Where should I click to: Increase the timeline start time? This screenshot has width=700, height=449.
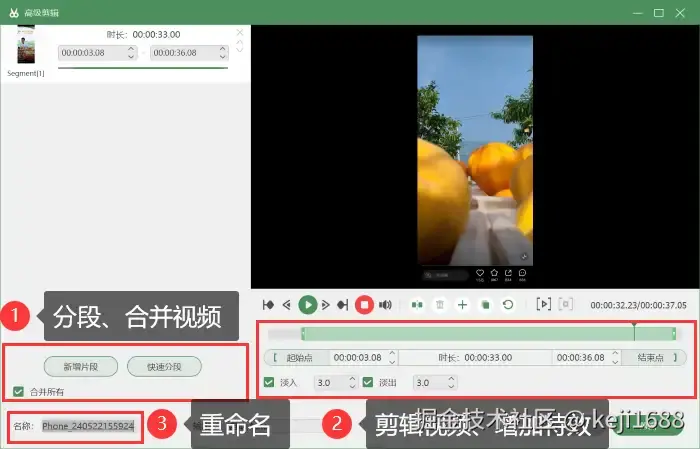tap(392, 353)
